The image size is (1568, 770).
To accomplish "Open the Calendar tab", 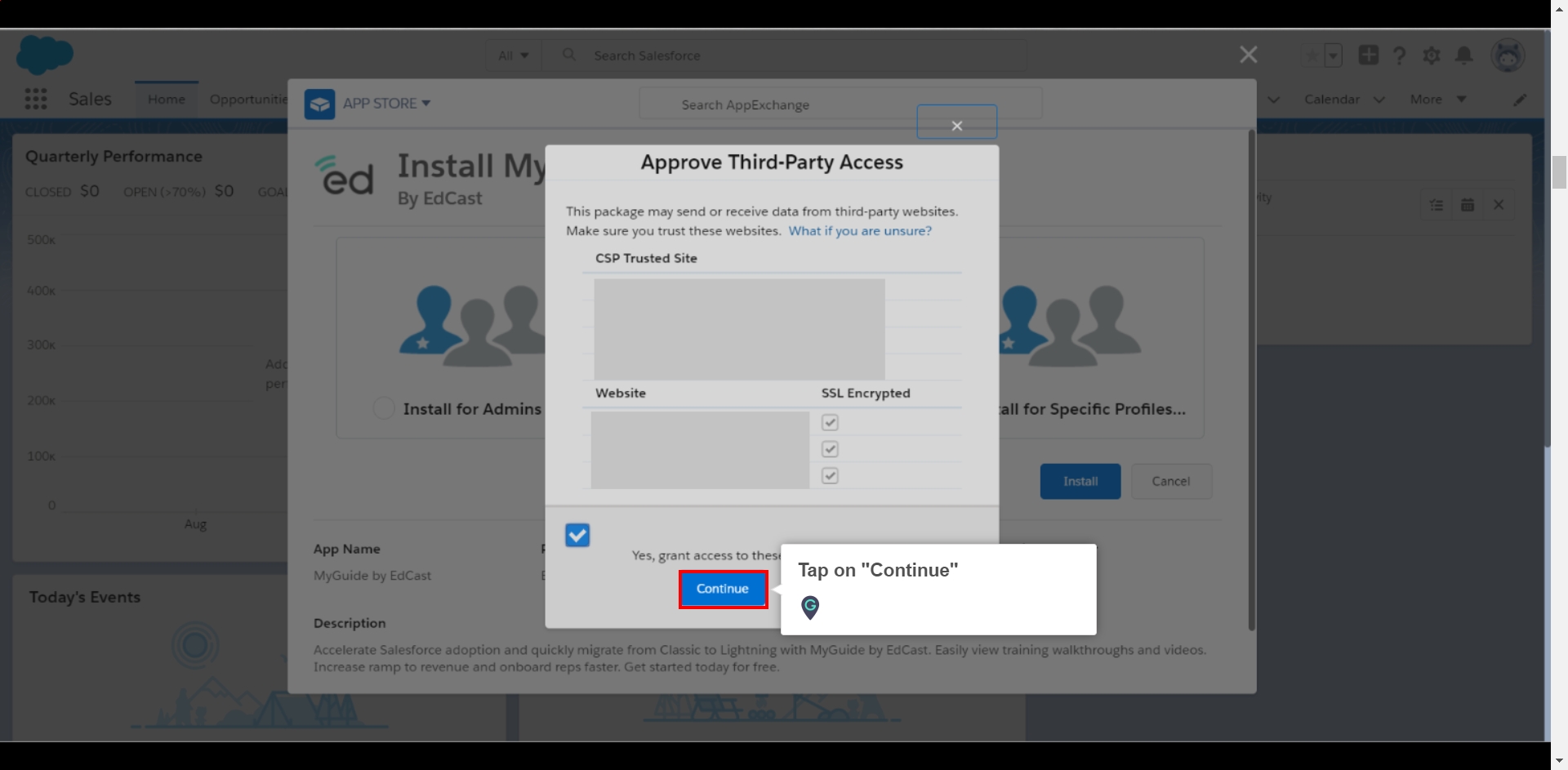I will [1332, 100].
